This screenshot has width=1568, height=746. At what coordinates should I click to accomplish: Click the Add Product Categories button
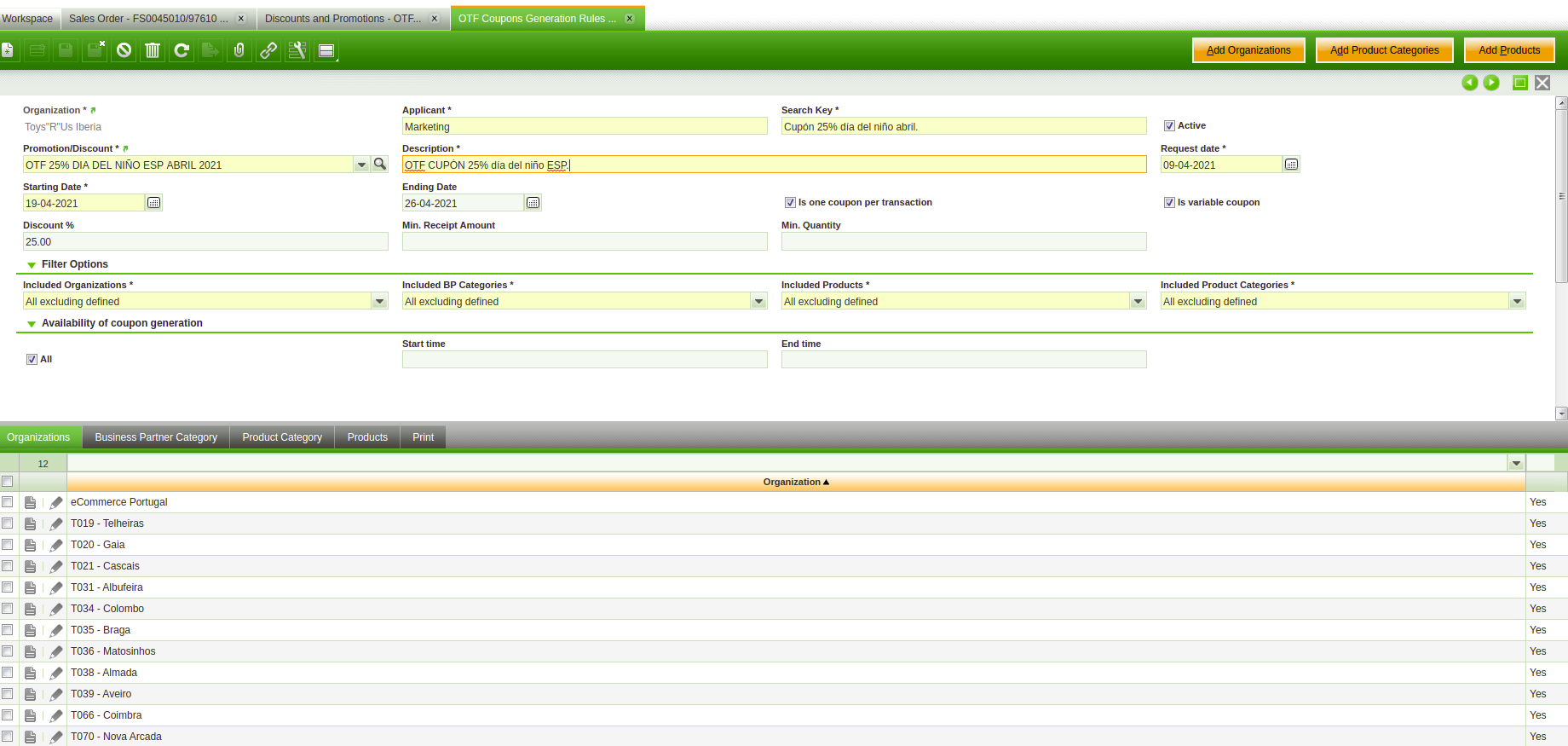(x=1385, y=50)
